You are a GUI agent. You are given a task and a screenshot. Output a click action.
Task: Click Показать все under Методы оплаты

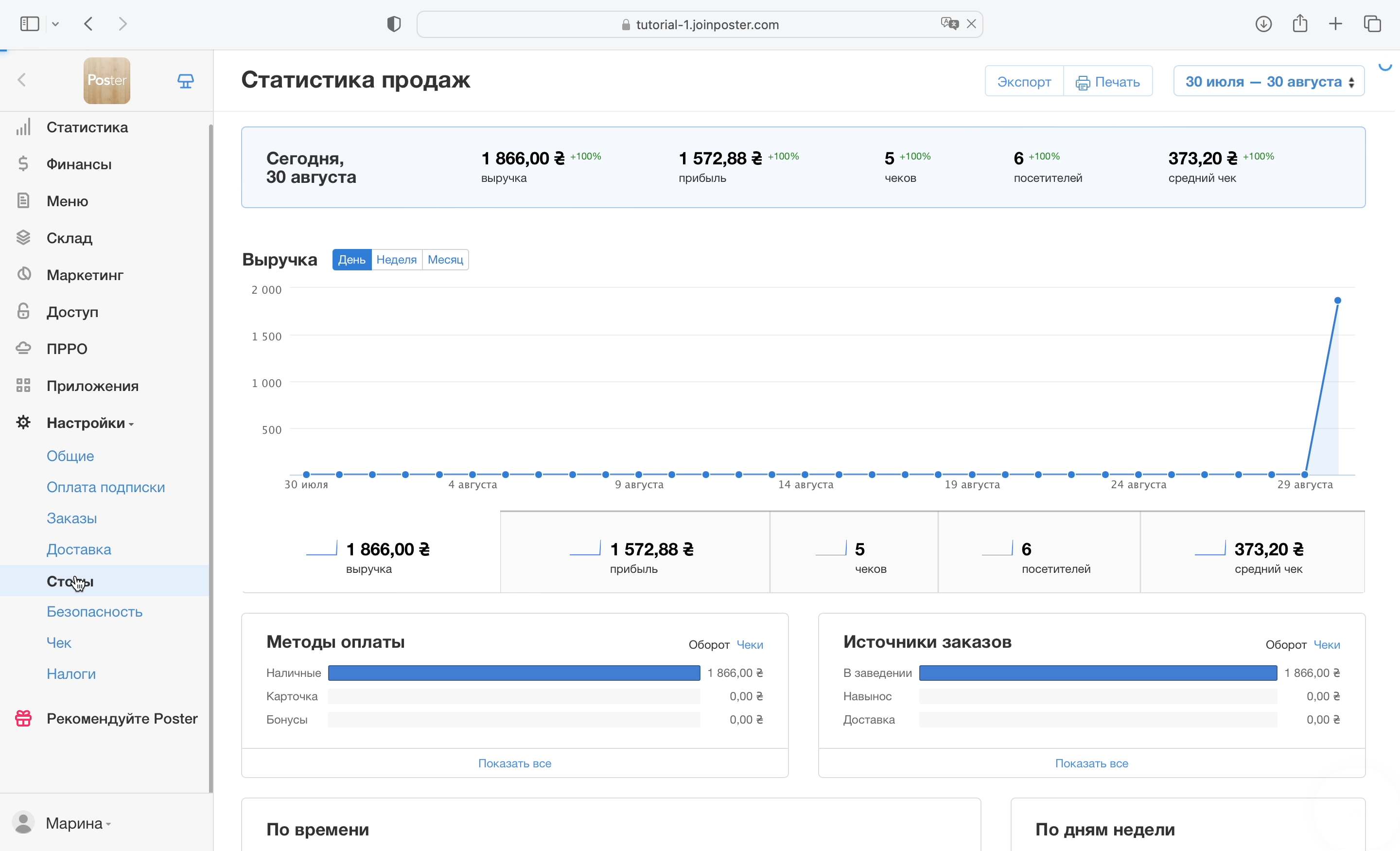coord(514,763)
